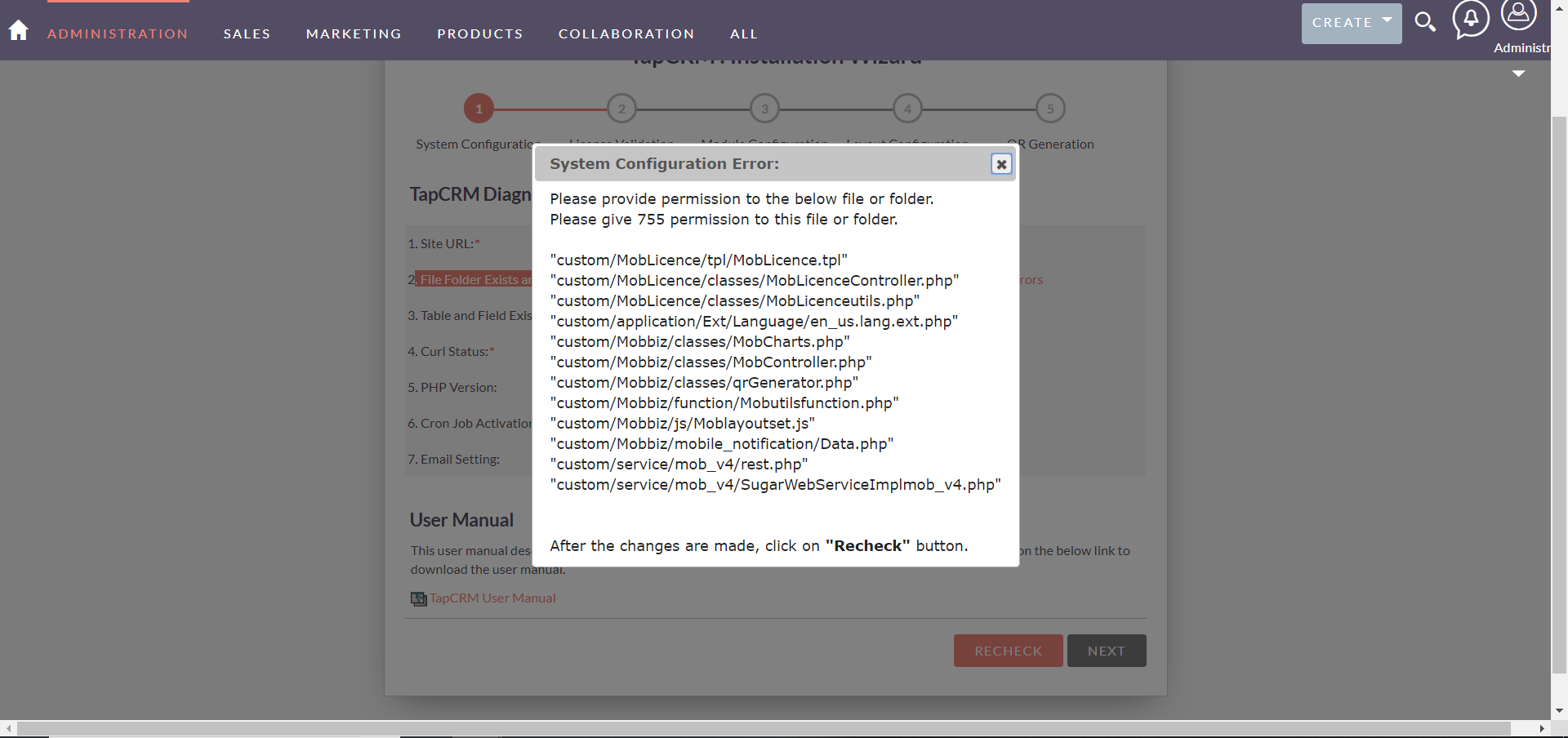
Task: Click the bold "Recheck" text in dialog
Action: coord(867,545)
